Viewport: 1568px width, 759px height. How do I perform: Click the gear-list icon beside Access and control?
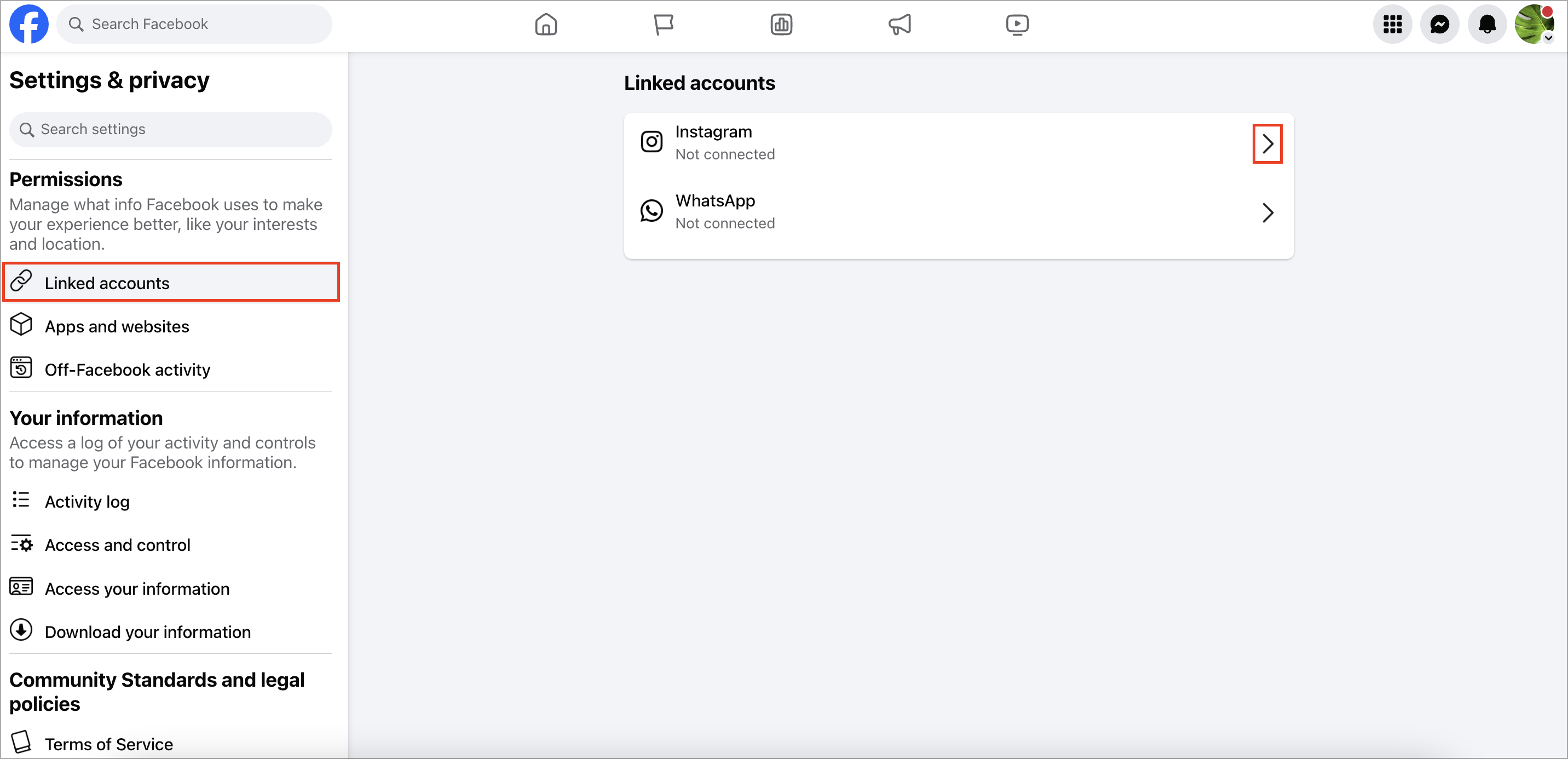point(21,543)
